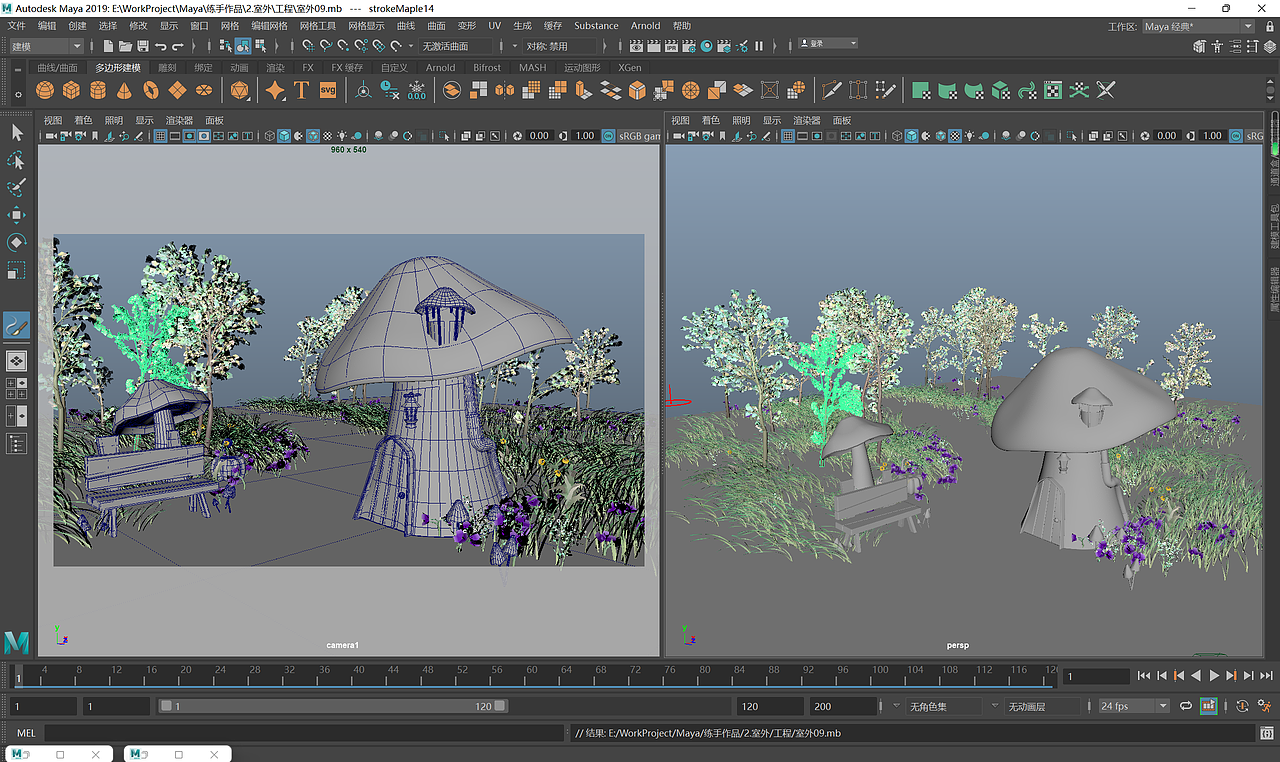This screenshot has width=1280, height=762.
Task: Create polygon type text with T icon
Action: tap(302, 91)
